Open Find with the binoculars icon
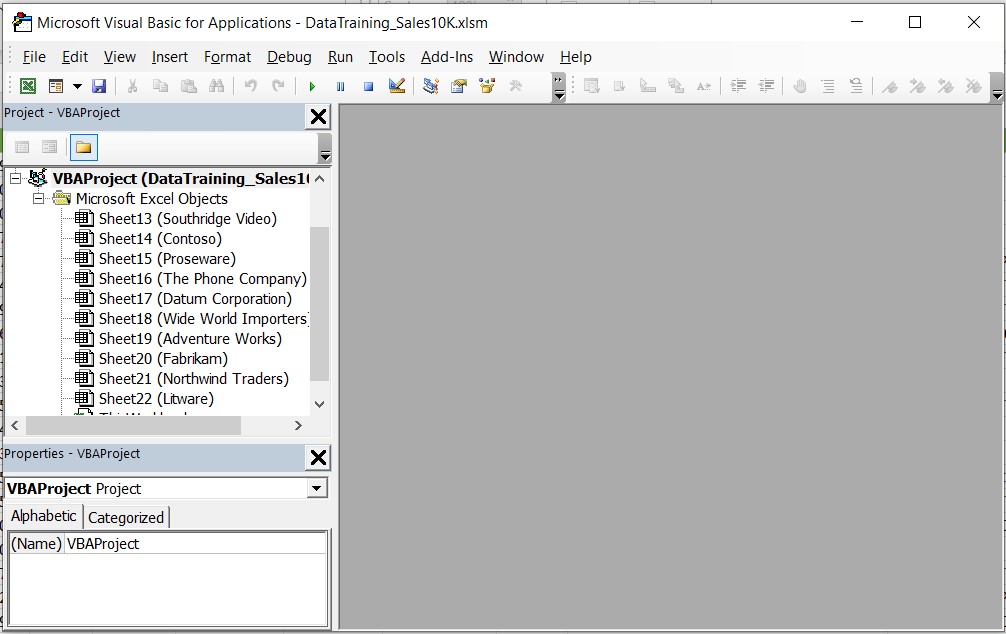The width and height of the screenshot is (1006, 634). tap(217, 86)
